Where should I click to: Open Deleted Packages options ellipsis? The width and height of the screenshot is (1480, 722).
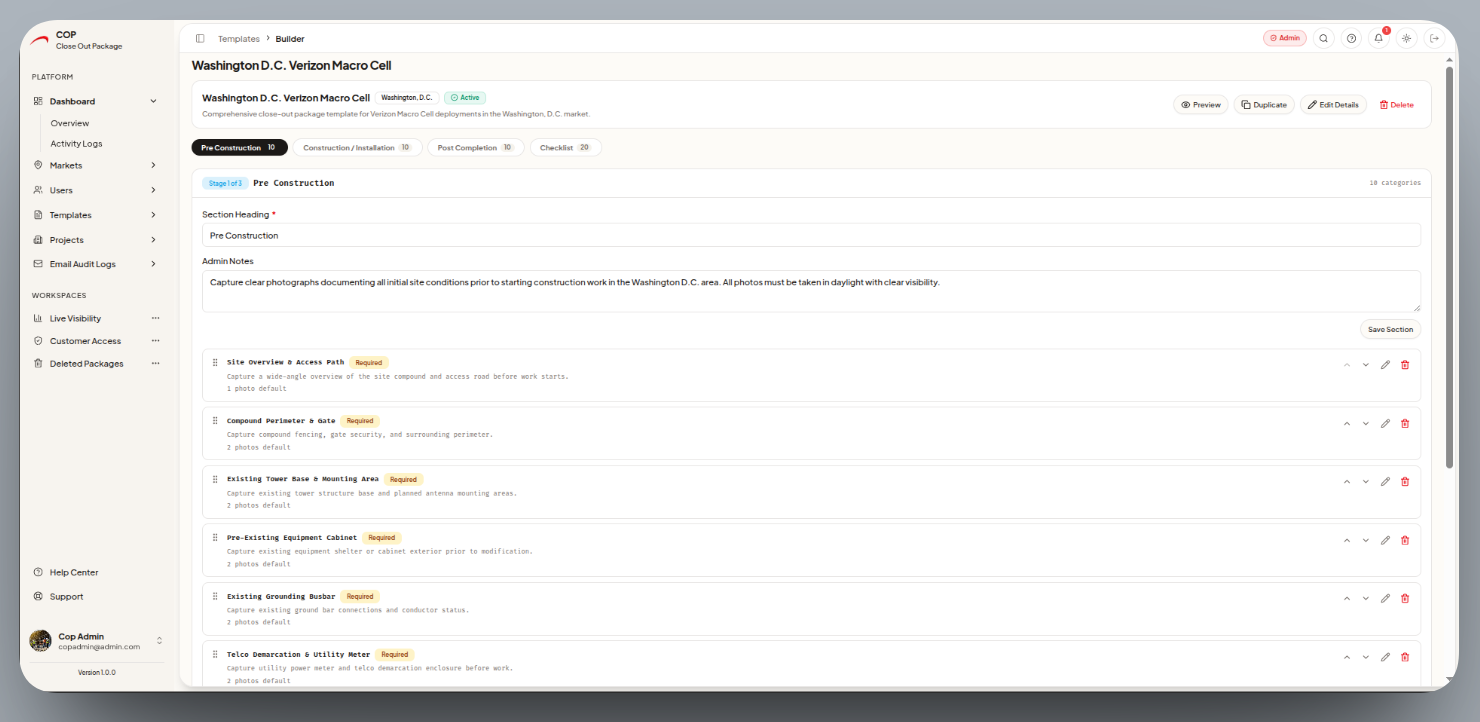[155, 364]
